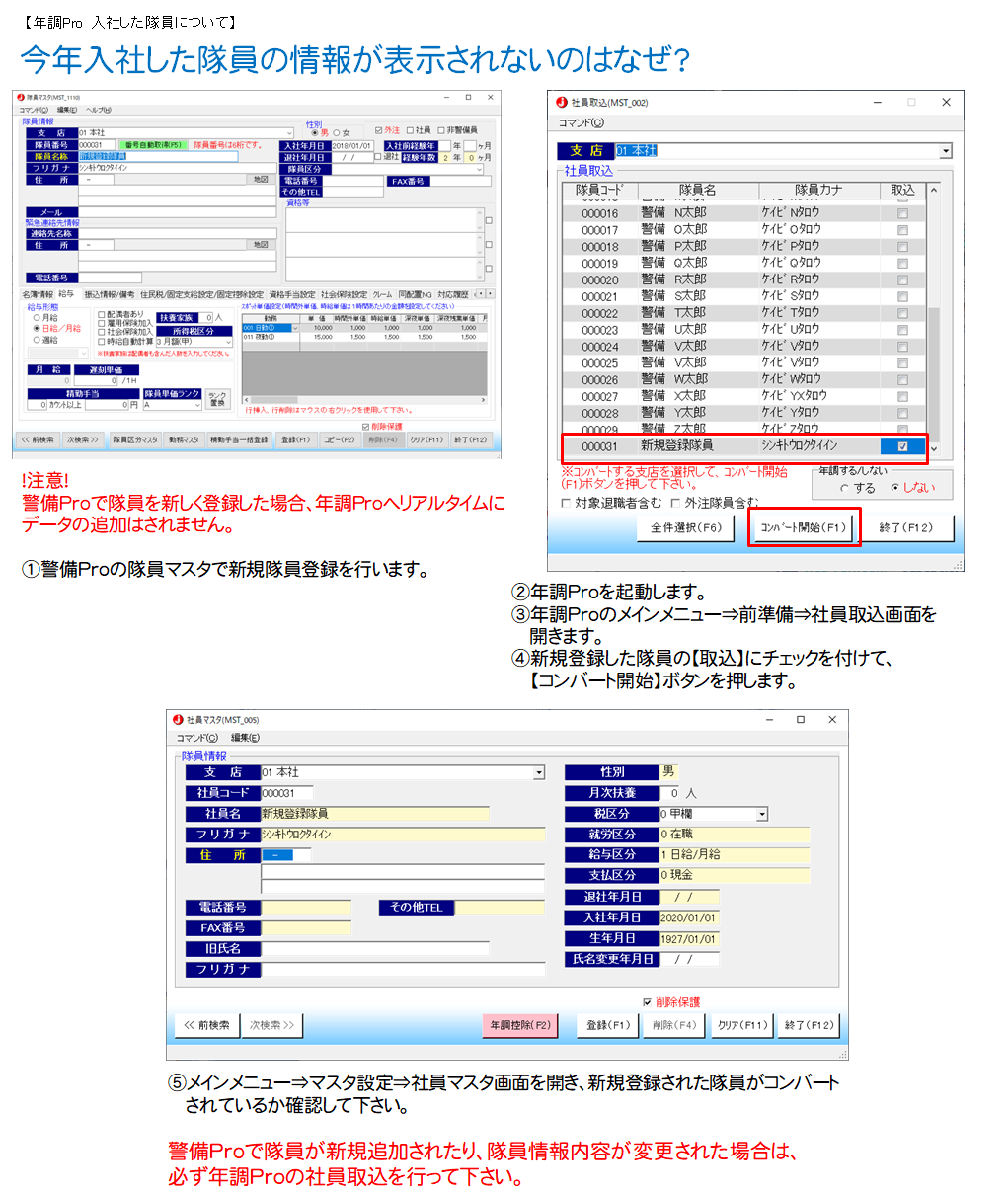Click 地図 button beside the first 住所 field
Screen dimensions: 1008x1195
pyautogui.click(x=261, y=180)
